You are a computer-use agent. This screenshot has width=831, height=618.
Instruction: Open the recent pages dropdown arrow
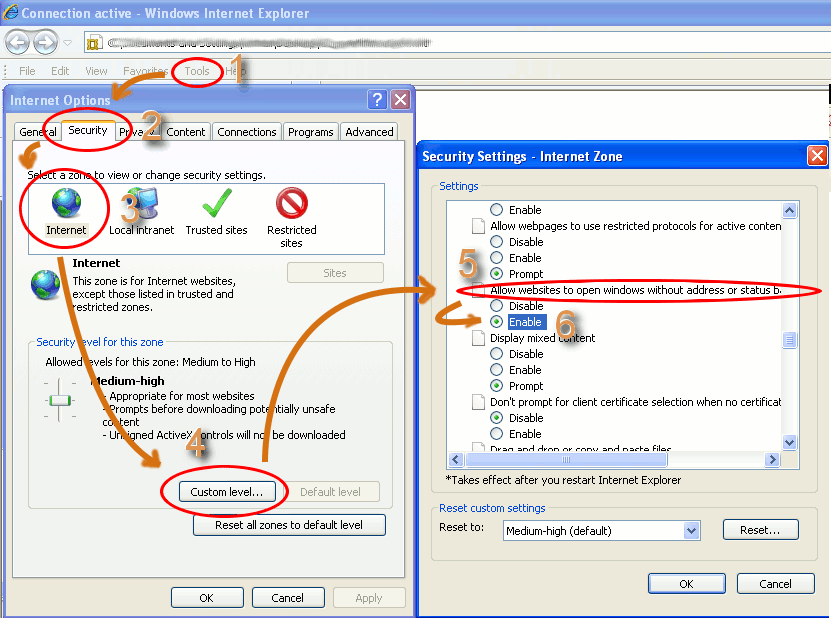tap(67, 43)
